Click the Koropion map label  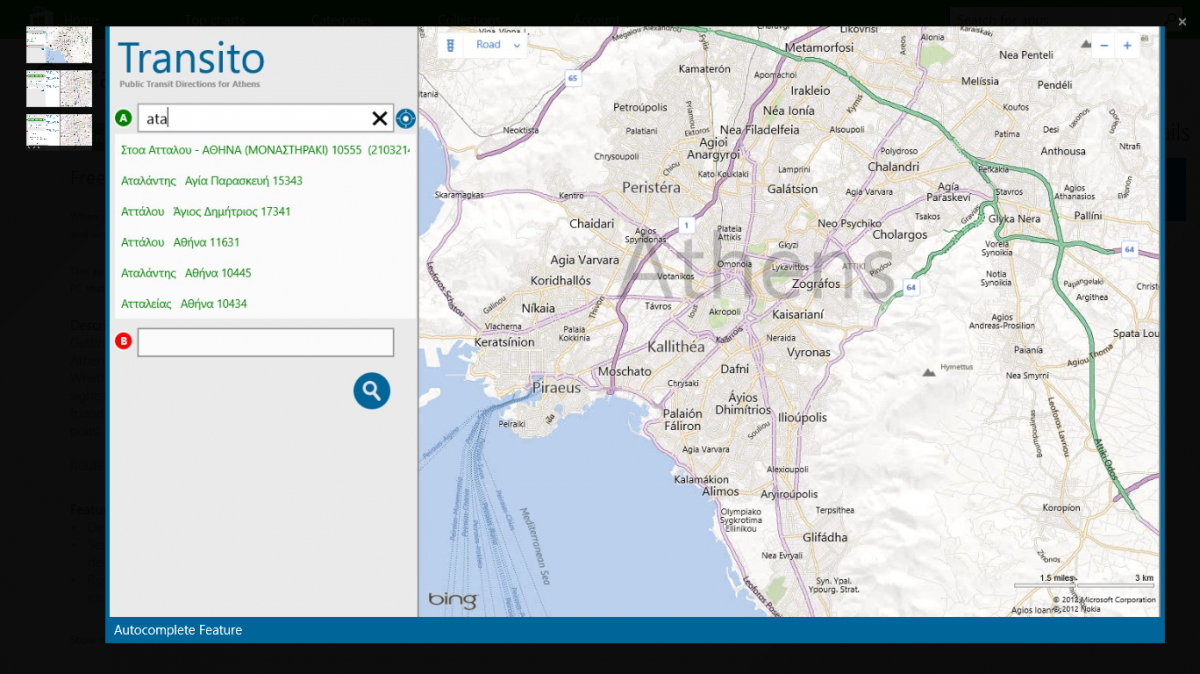pos(1061,508)
